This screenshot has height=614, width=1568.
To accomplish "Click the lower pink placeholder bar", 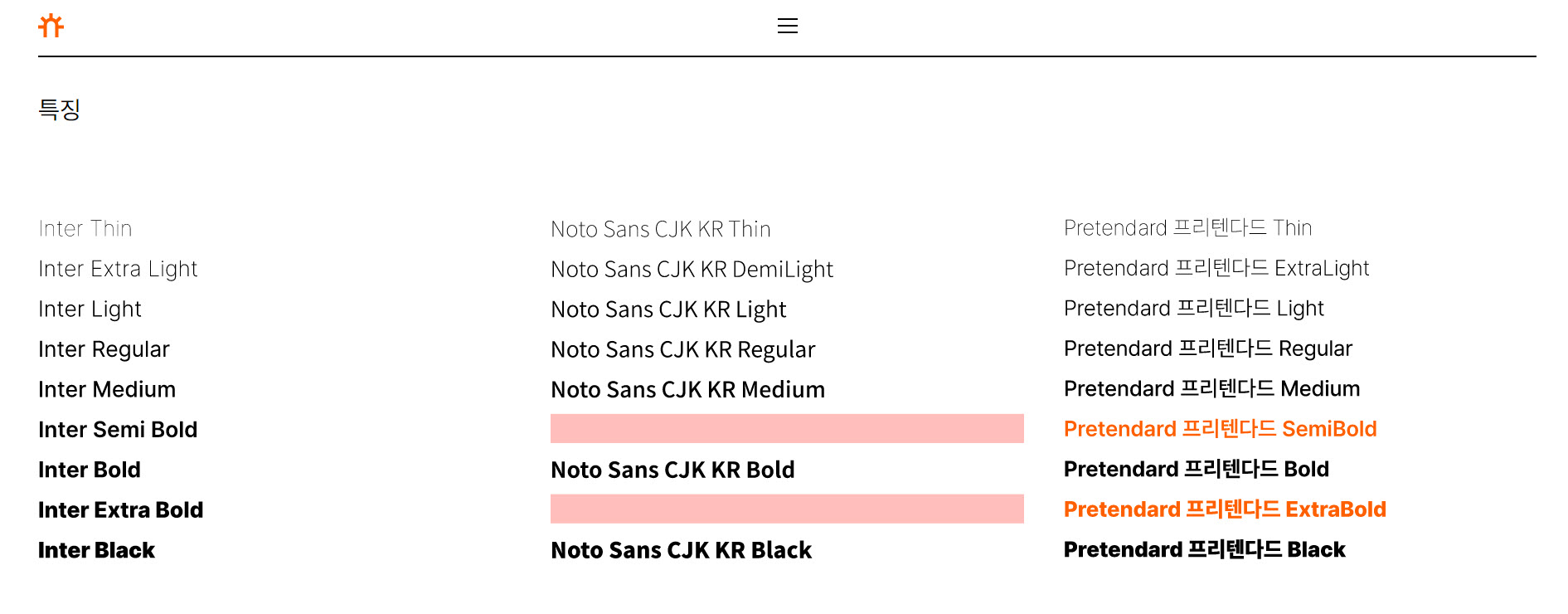I will point(787,509).
